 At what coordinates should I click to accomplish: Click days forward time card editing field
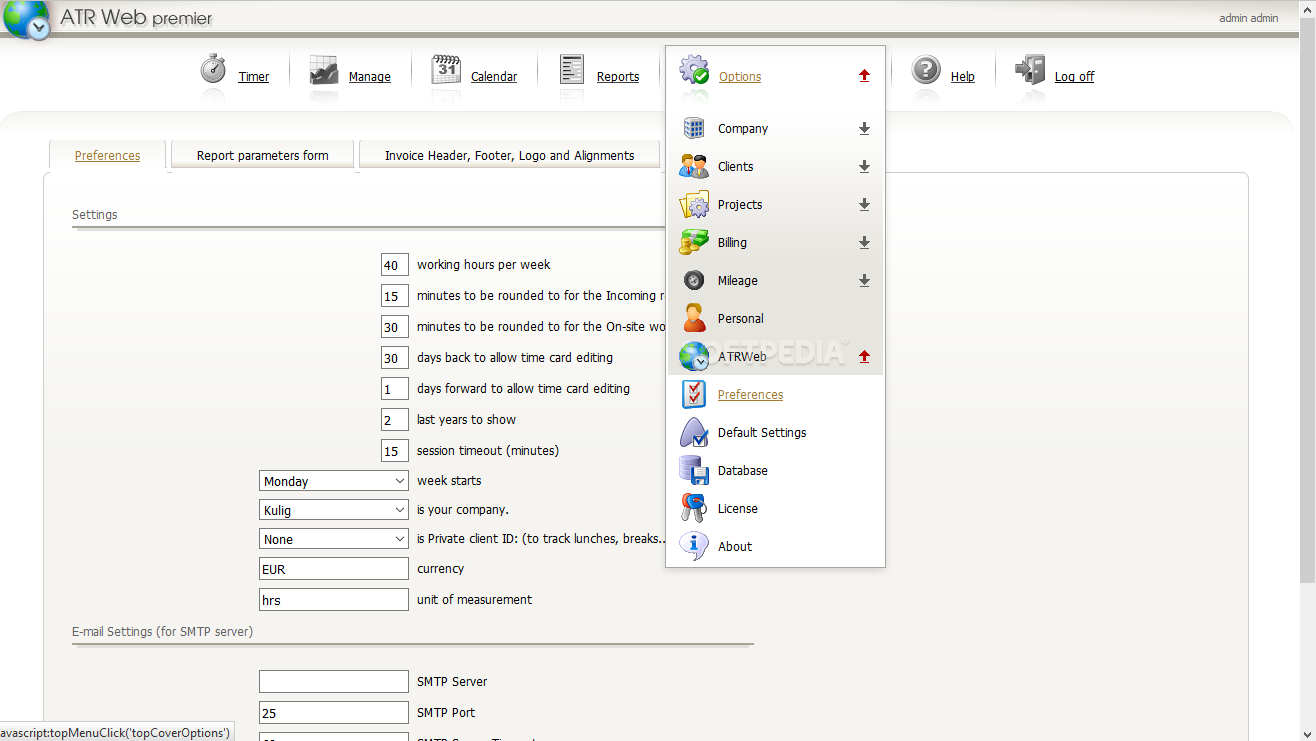click(395, 389)
